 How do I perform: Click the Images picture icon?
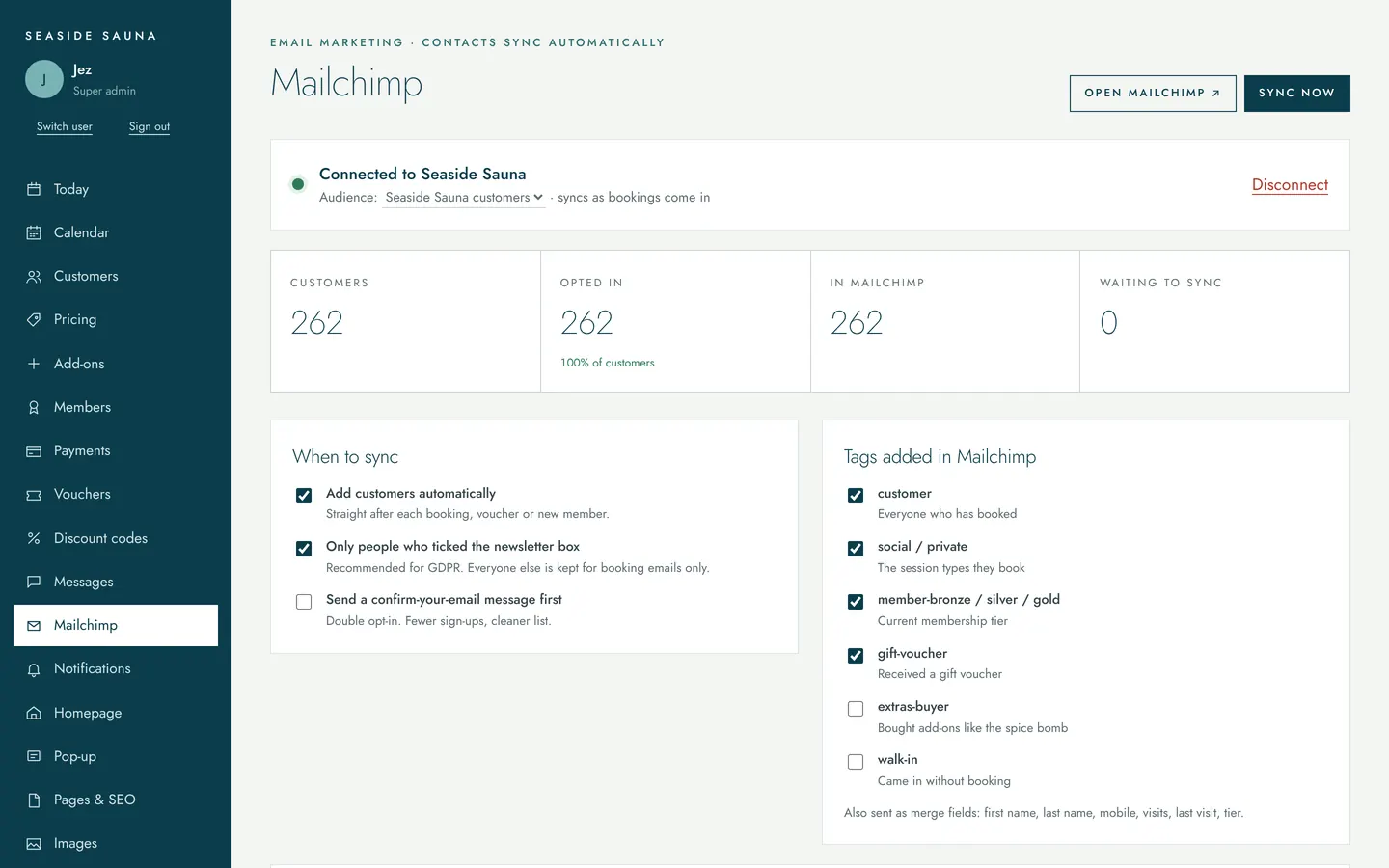[34, 843]
